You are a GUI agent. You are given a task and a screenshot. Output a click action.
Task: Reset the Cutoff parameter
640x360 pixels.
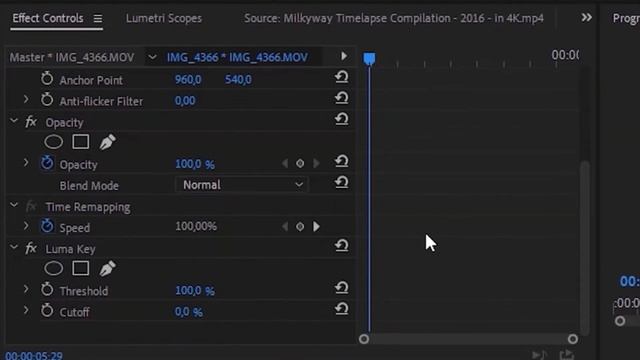tap(342, 309)
